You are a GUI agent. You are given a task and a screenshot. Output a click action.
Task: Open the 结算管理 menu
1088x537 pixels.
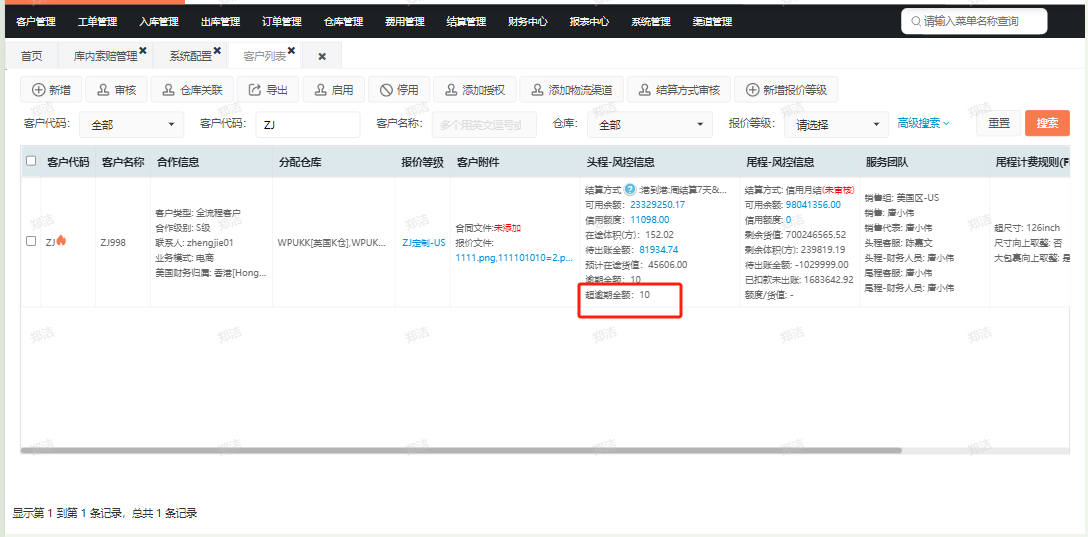466,22
